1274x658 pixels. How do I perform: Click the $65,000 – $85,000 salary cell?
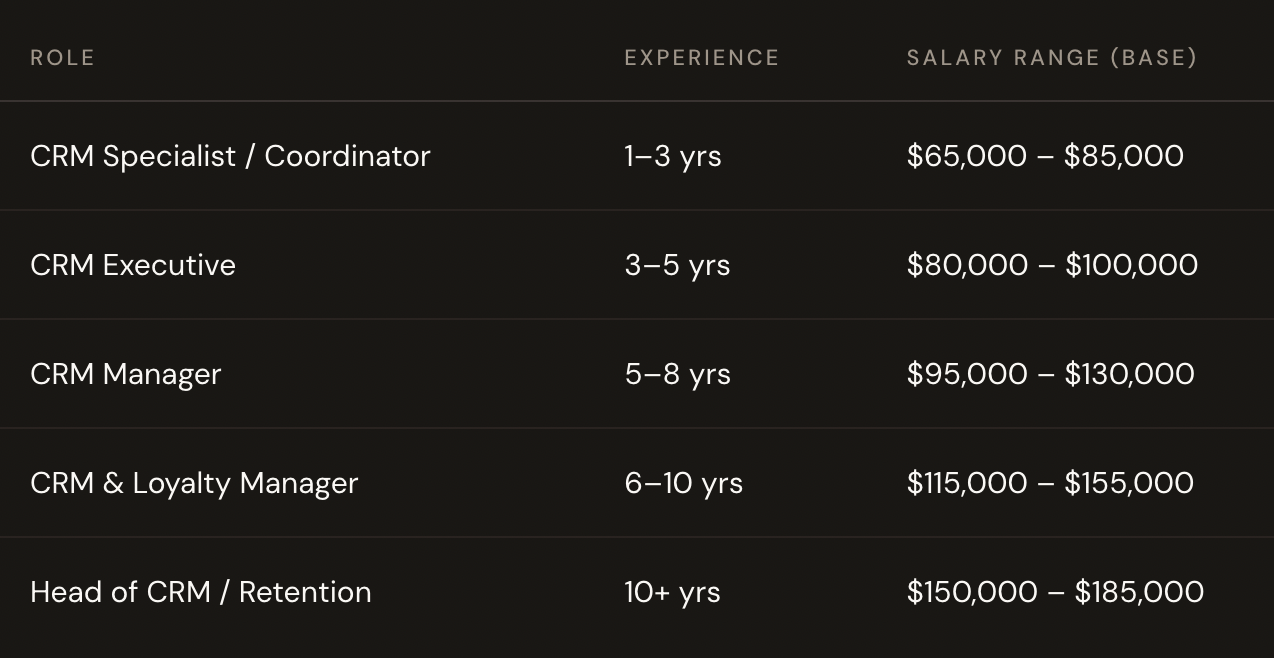(x=1045, y=156)
